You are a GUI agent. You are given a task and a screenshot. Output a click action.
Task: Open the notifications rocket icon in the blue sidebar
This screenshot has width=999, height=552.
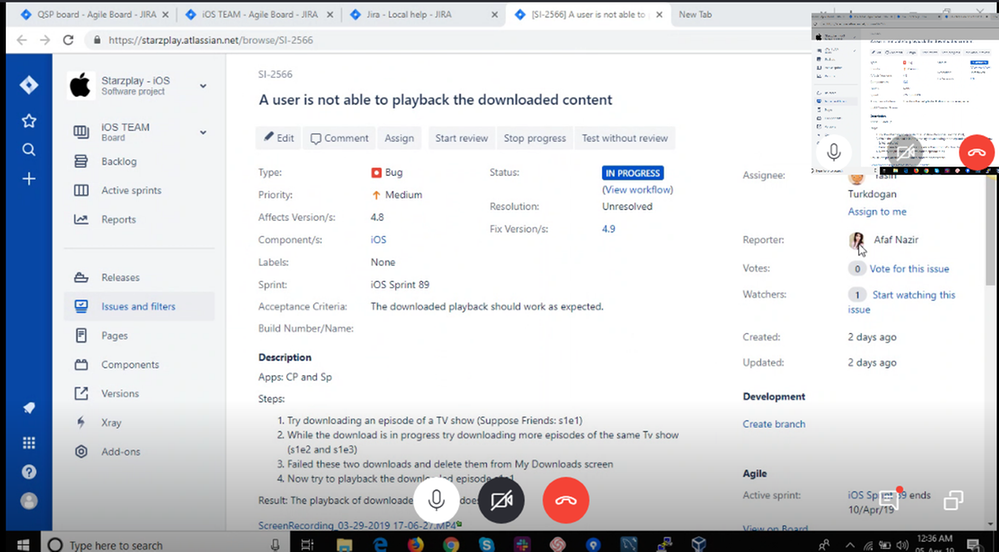pos(29,408)
